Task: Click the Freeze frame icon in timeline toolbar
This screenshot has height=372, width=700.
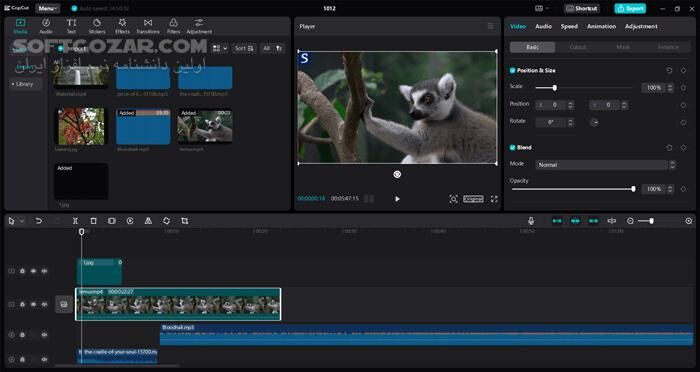Action: click(x=112, y=221)
